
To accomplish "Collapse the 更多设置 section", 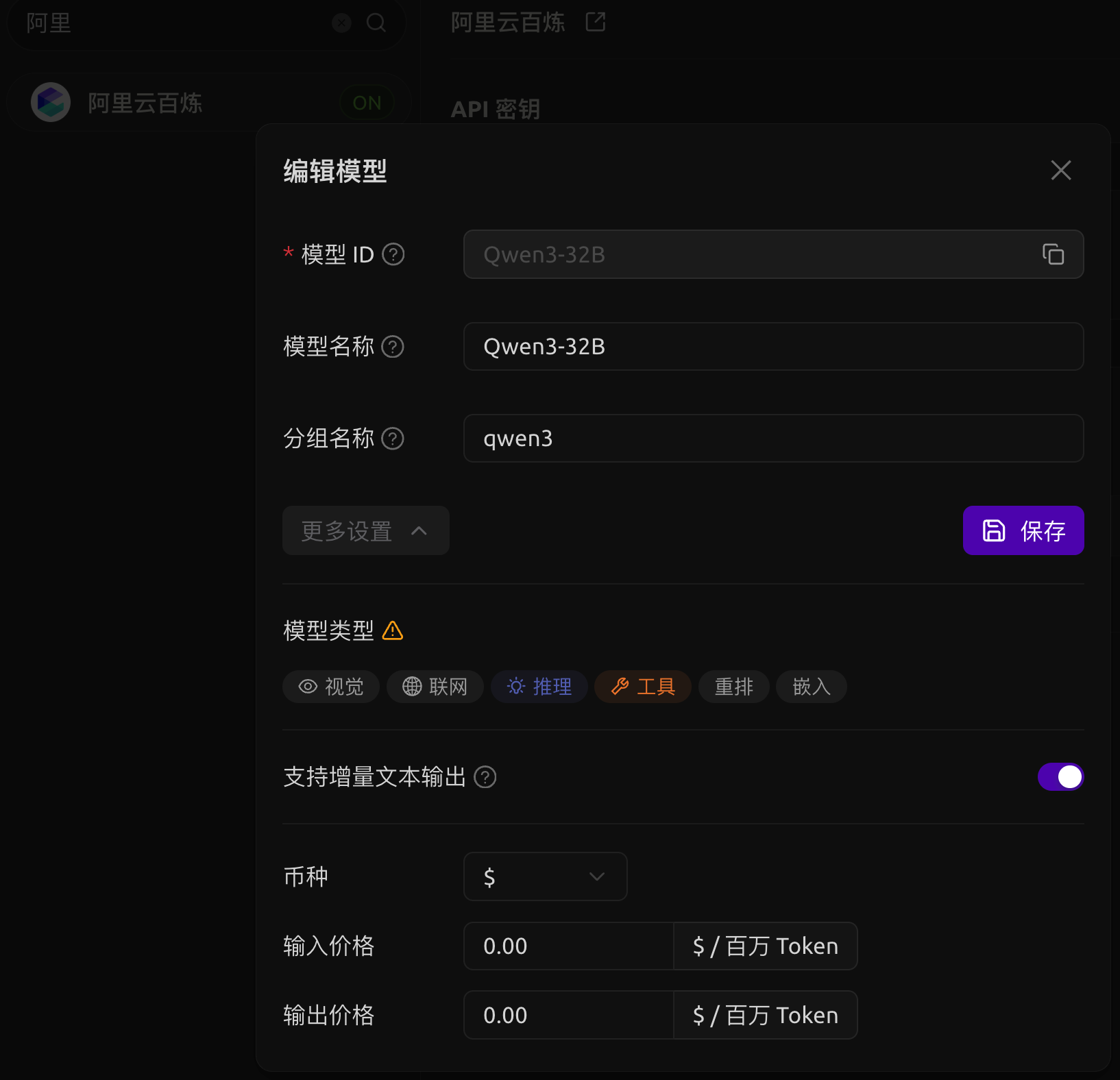I will point(365,530).
